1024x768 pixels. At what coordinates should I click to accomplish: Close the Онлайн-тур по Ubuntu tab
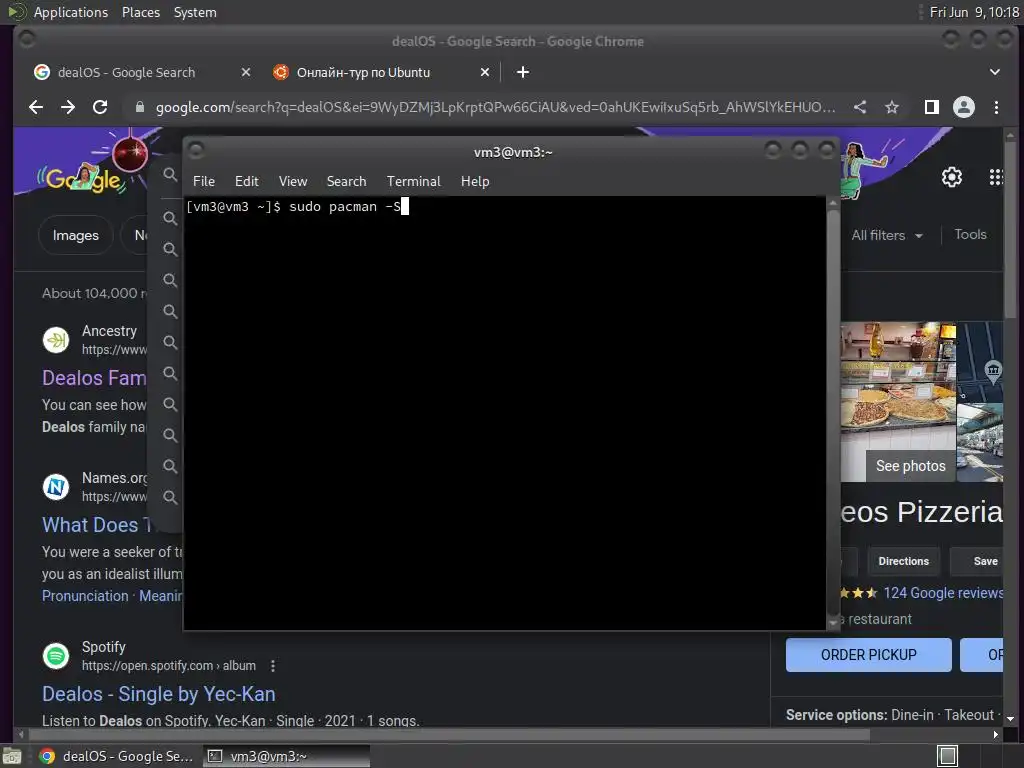click(485, 72)
